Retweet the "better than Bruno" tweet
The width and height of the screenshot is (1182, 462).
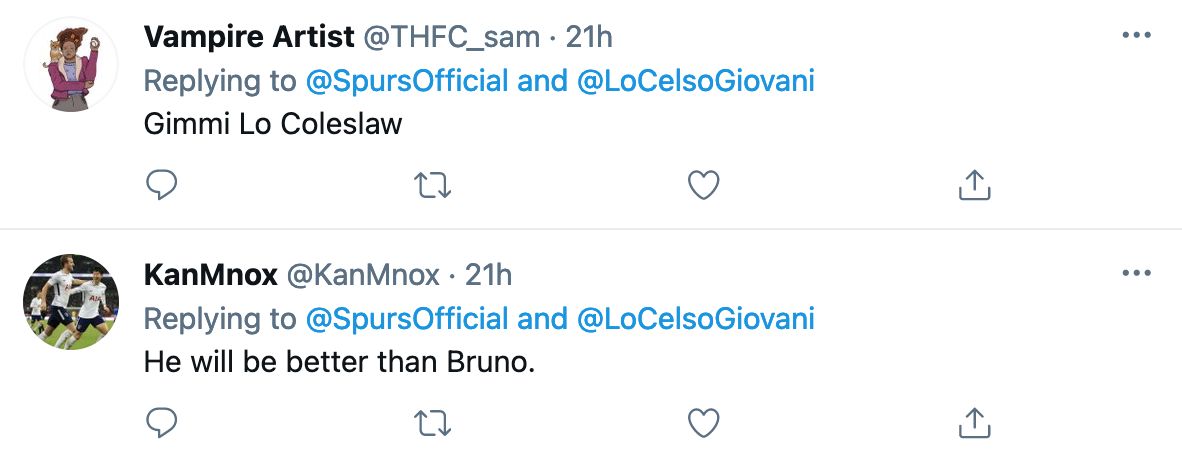(433, 423)
